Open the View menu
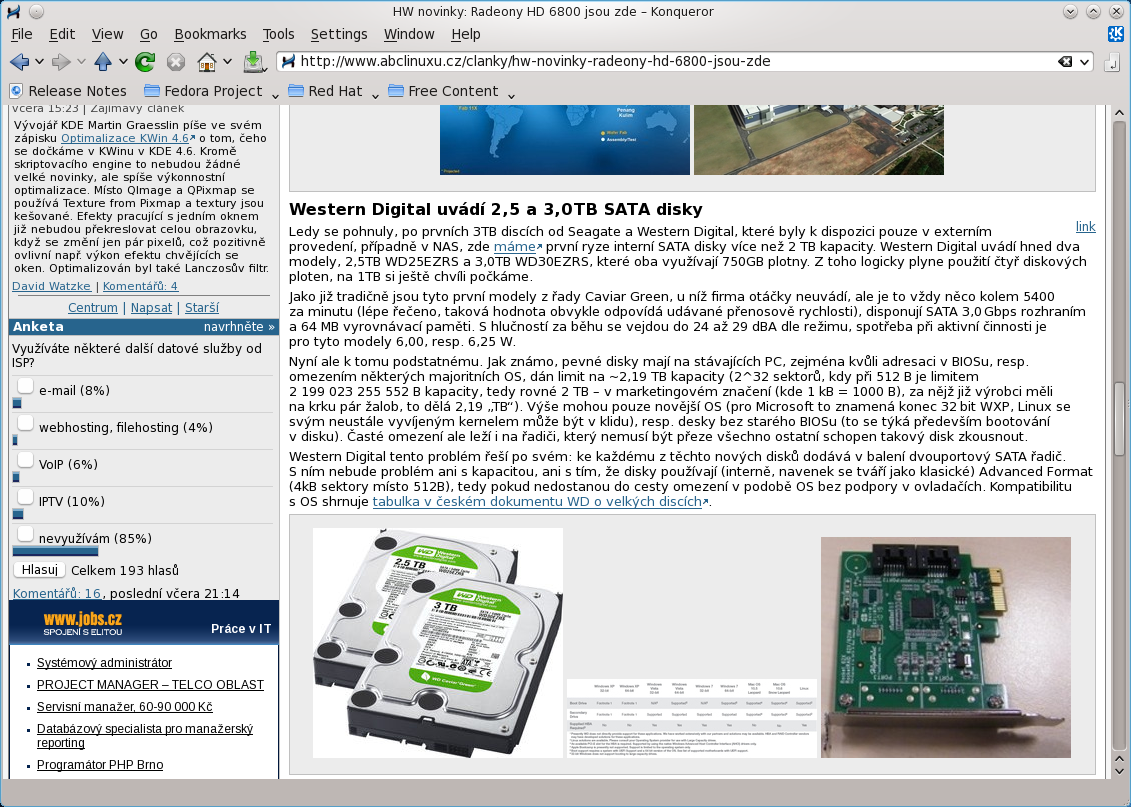The width and height of the screenshot is (1131, 807). 107,34
